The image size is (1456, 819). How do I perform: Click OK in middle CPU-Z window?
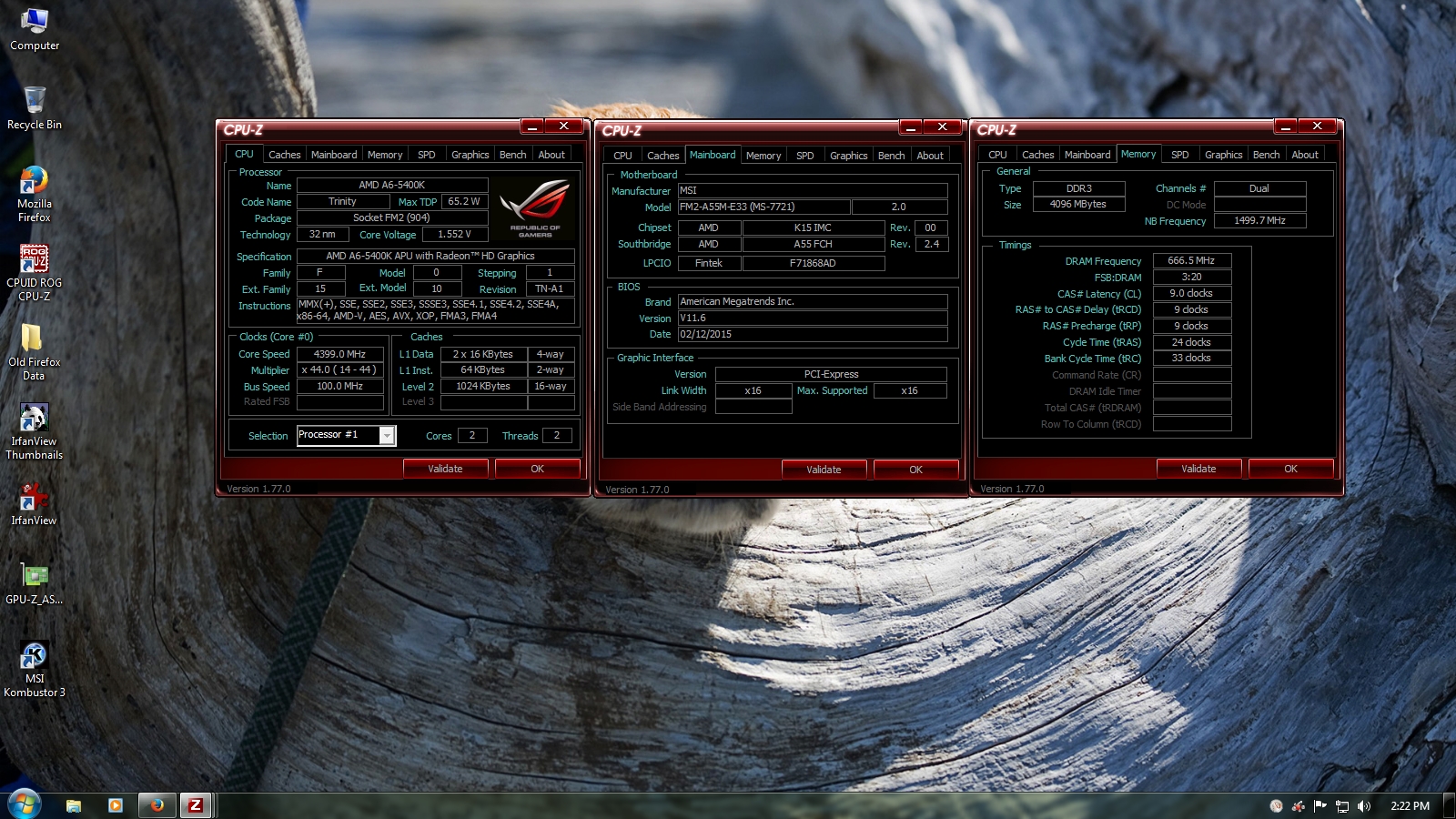coord(916,470)
